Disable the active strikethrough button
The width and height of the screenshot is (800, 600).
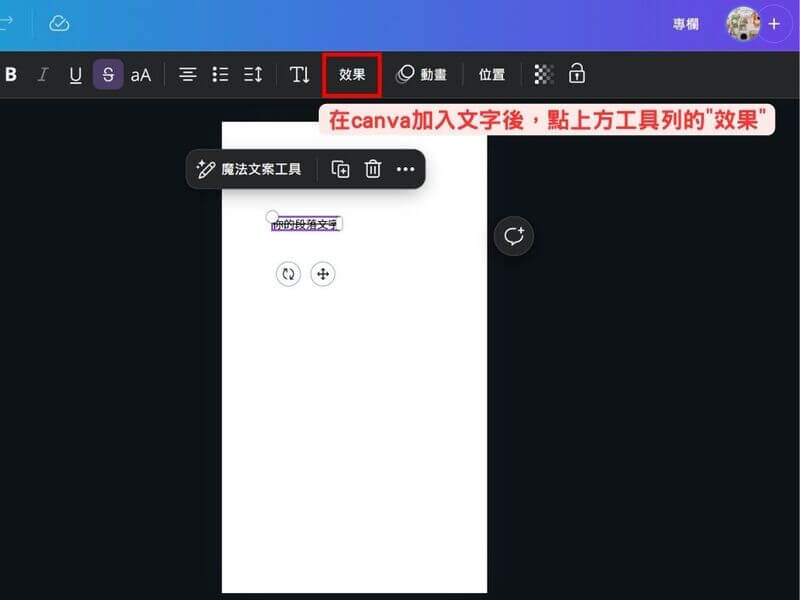[108, 75]
